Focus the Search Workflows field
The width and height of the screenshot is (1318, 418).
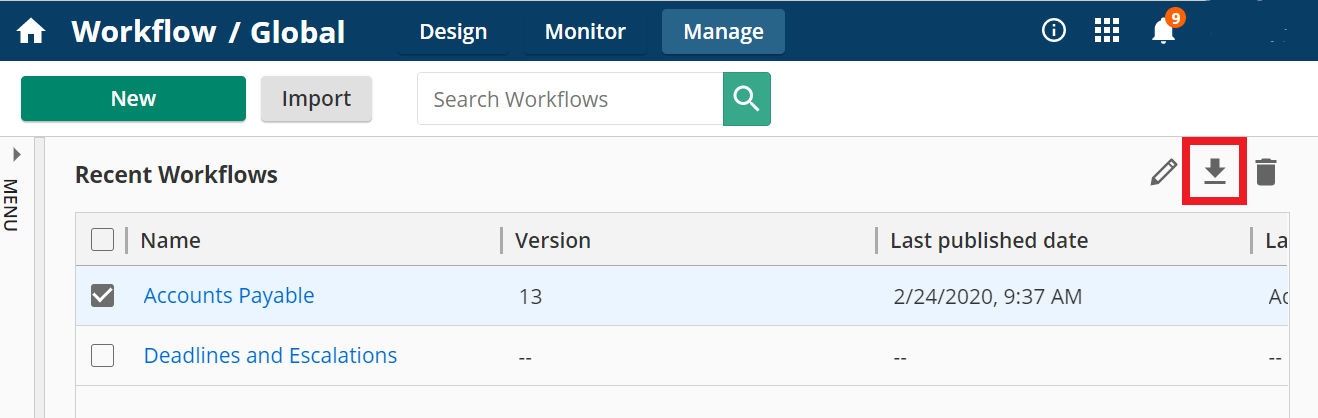[x=570, y=99]
